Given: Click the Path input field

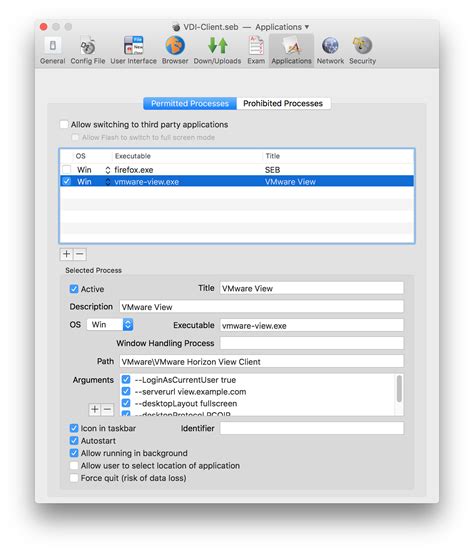Looking at the screenshot, I should (x=261, y=361).
